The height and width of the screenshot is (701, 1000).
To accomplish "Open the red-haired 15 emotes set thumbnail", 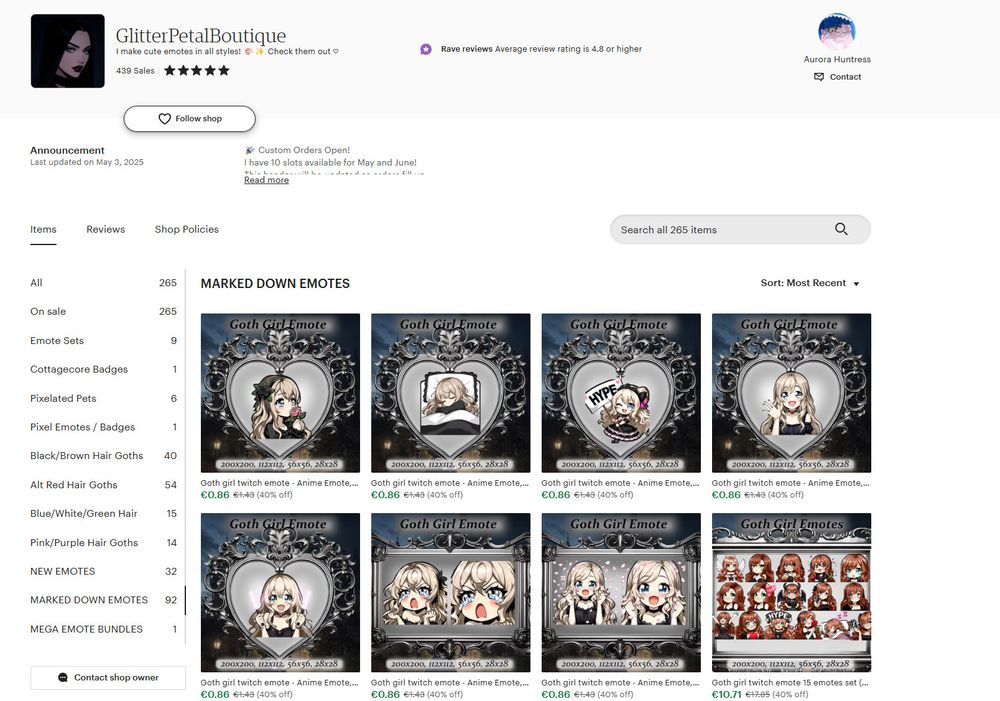I will [791, 593].
